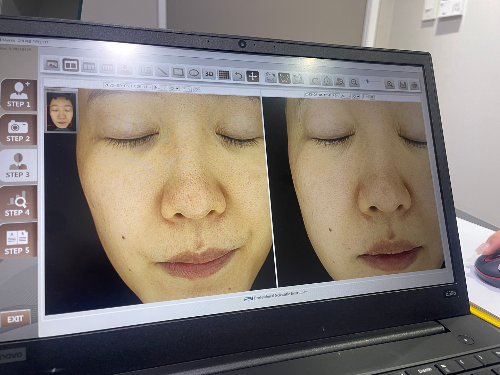The height and width of the screenshot is (375, 500).
Task: Open STEP 4 analysis
Action: 17,203
